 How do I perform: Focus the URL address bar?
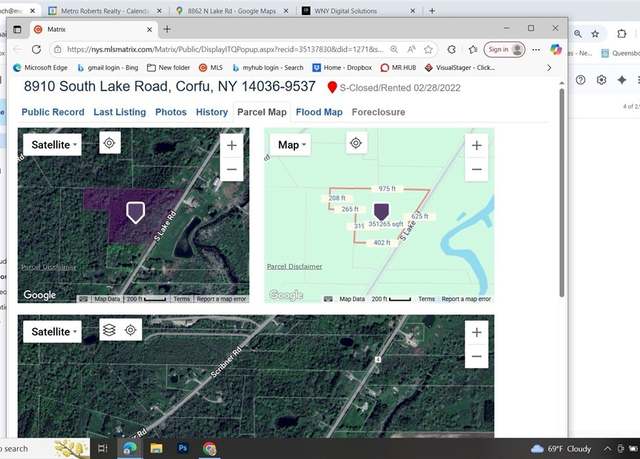coord(224,49)
